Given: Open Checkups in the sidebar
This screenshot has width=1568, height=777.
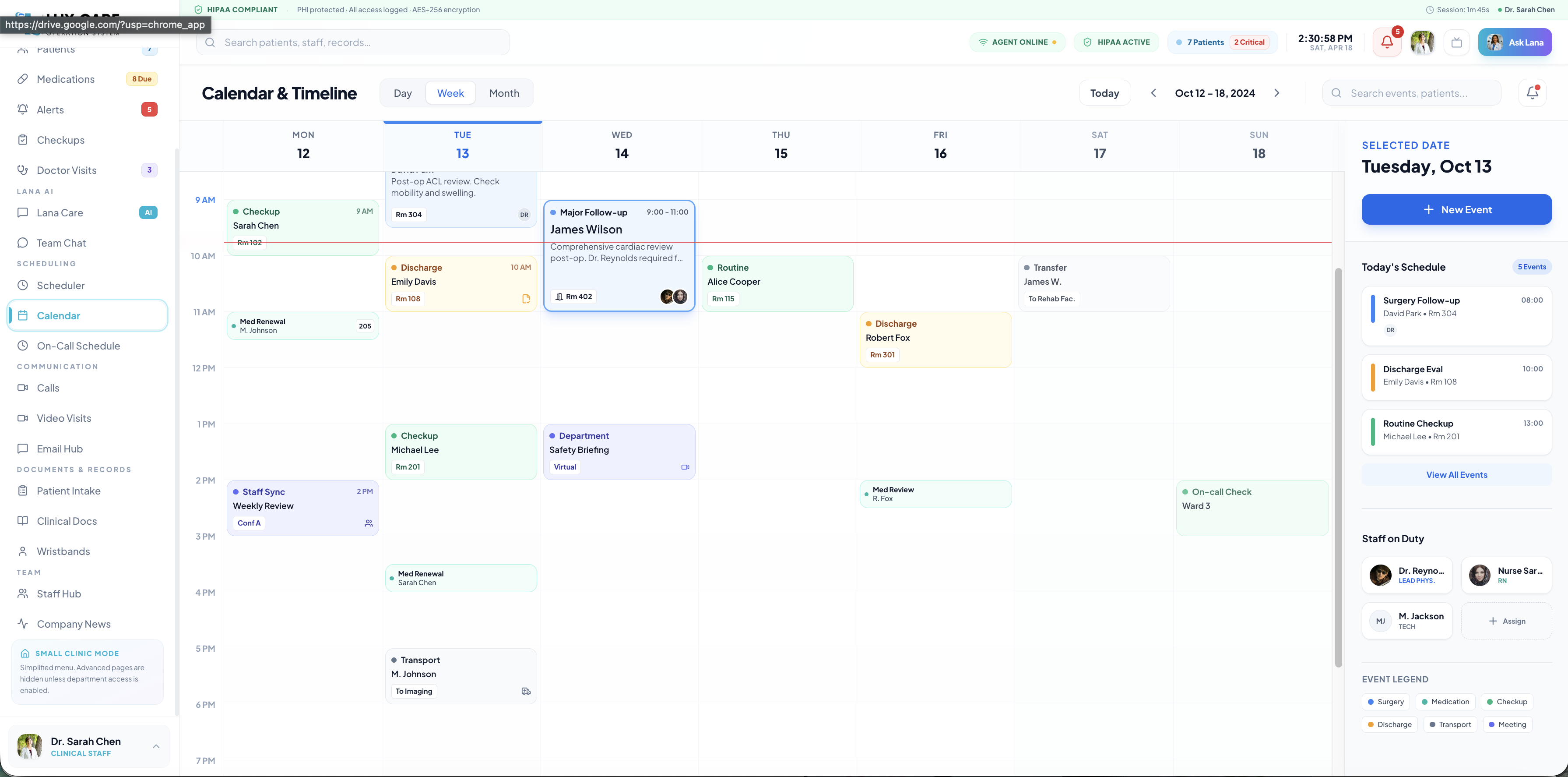Looking at the screenshot, I should [88, 140].
